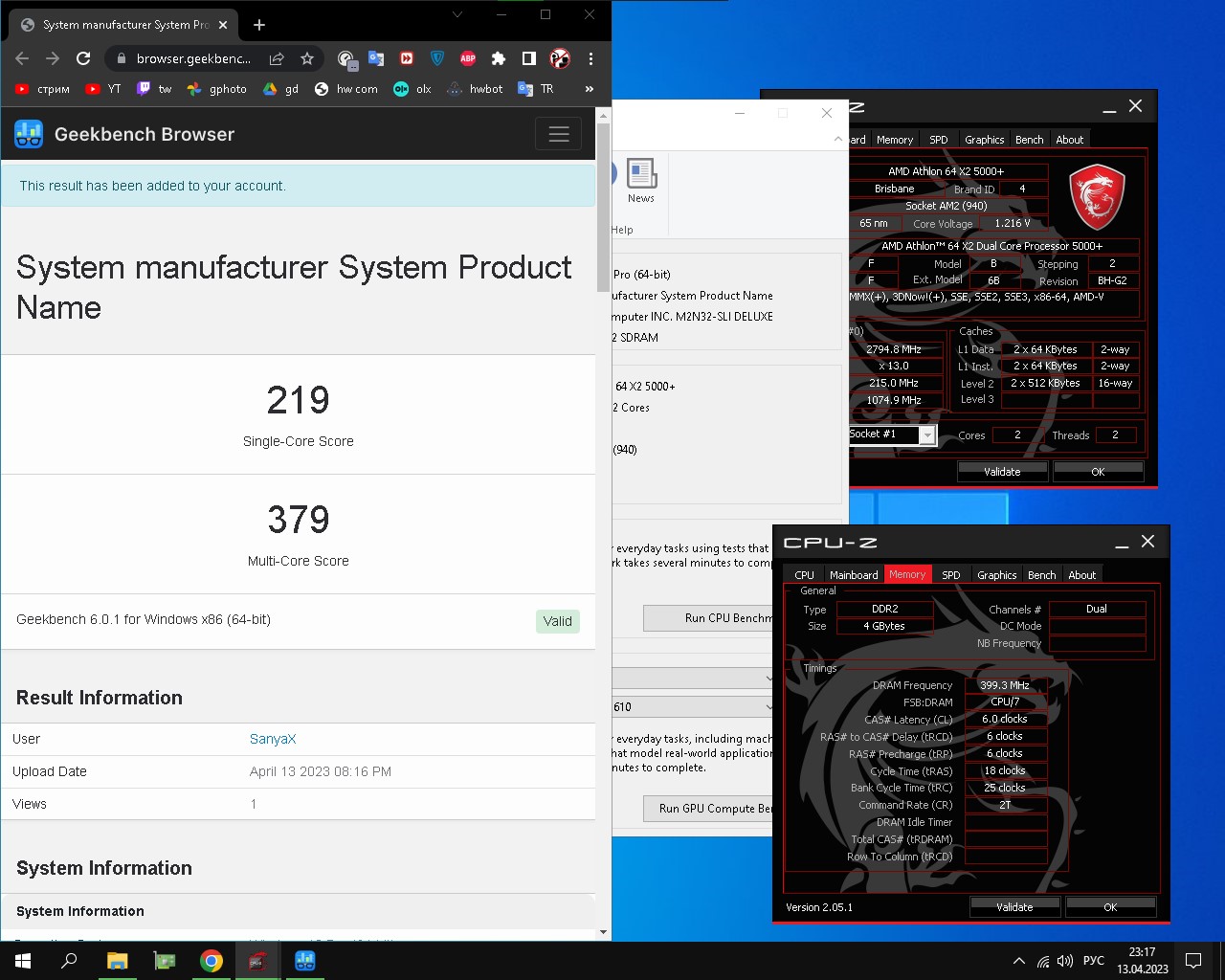The width and height of the screenshot is (1225, 980).
Task: Open the Chrome tab search dropdown
Action: [x=457, y=14]
